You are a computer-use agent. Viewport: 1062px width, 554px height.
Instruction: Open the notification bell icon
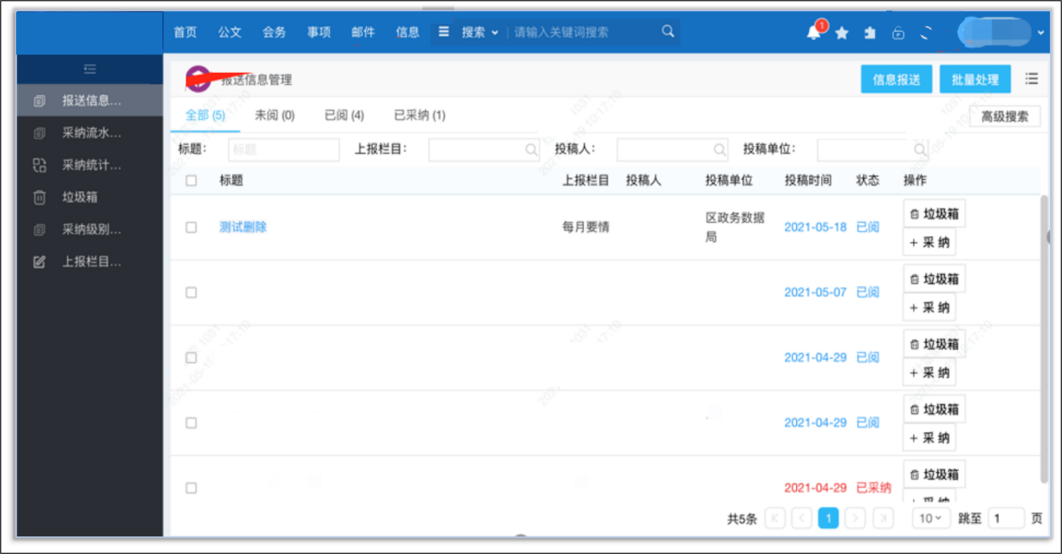coord(814,32)
